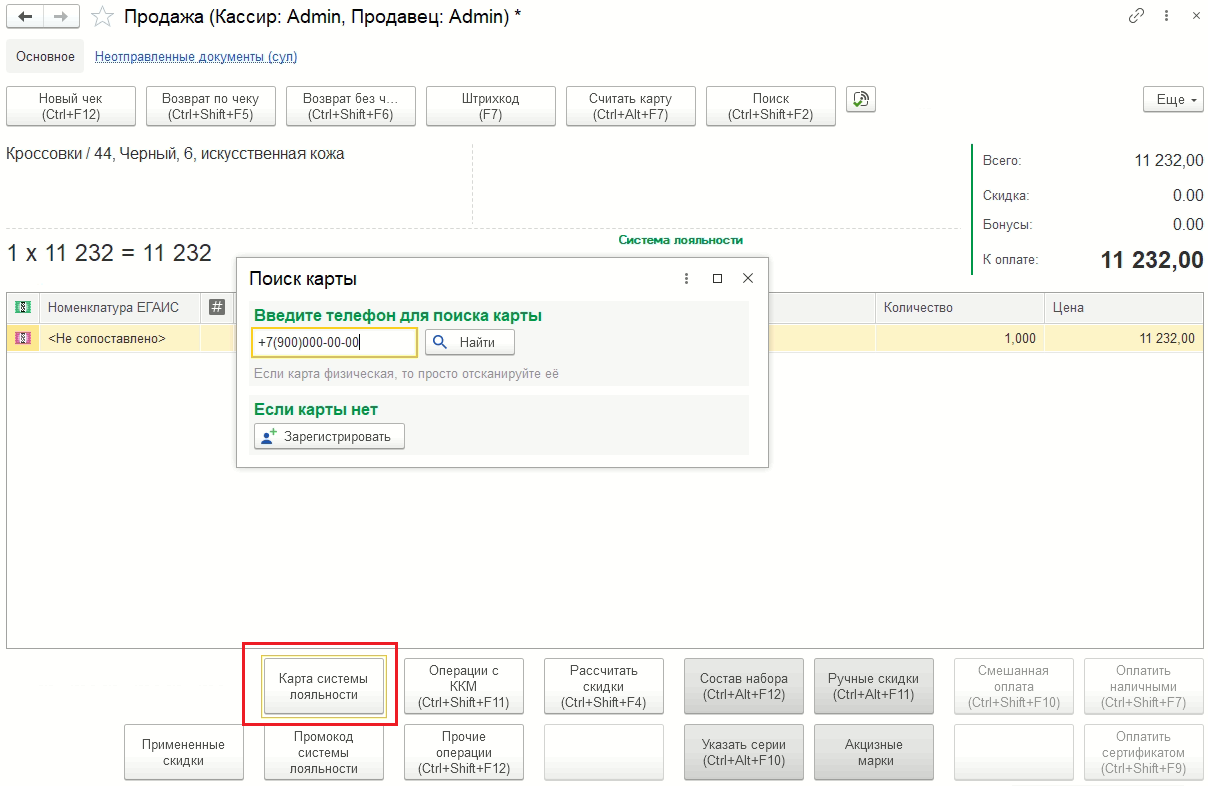Select the <Не сопоставлено> table row
This screenshot has height=786, width=1208.
pyautogui.click(x=107, y=339)
